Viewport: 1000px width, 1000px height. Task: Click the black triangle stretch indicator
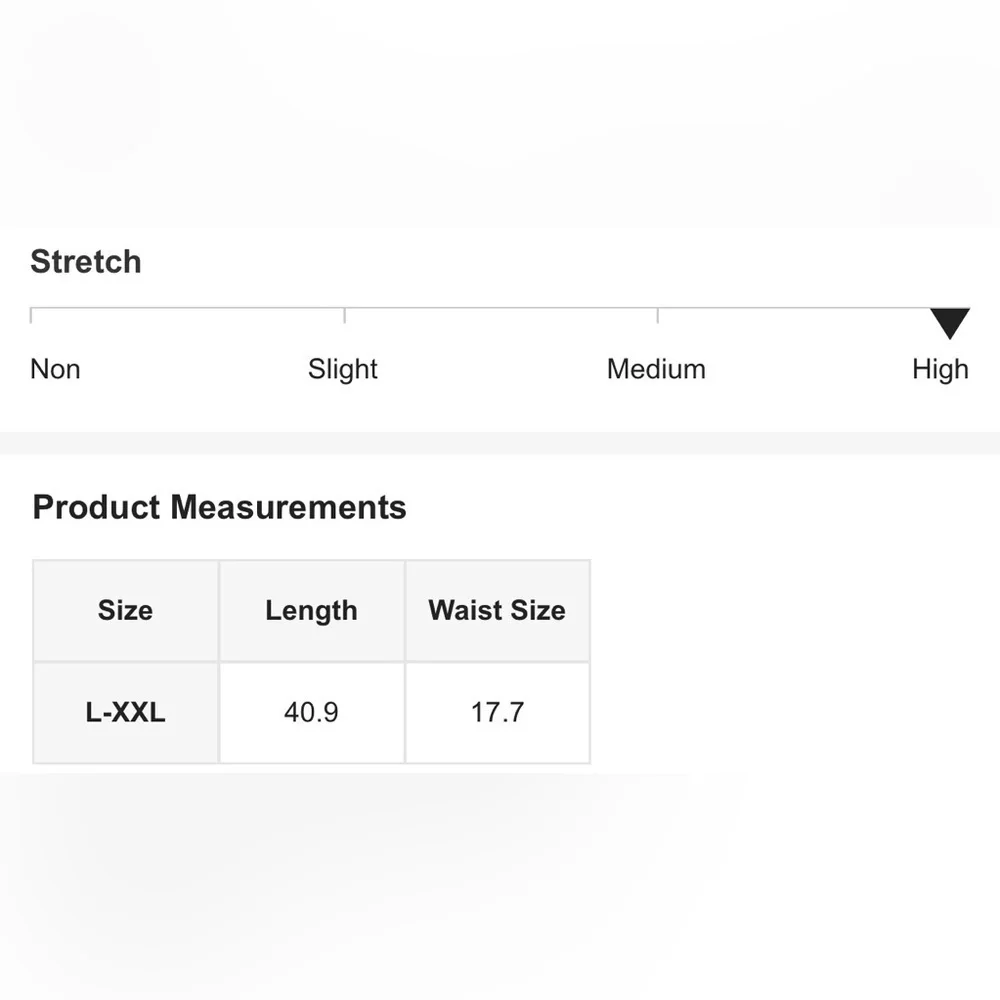coord(950,323)
